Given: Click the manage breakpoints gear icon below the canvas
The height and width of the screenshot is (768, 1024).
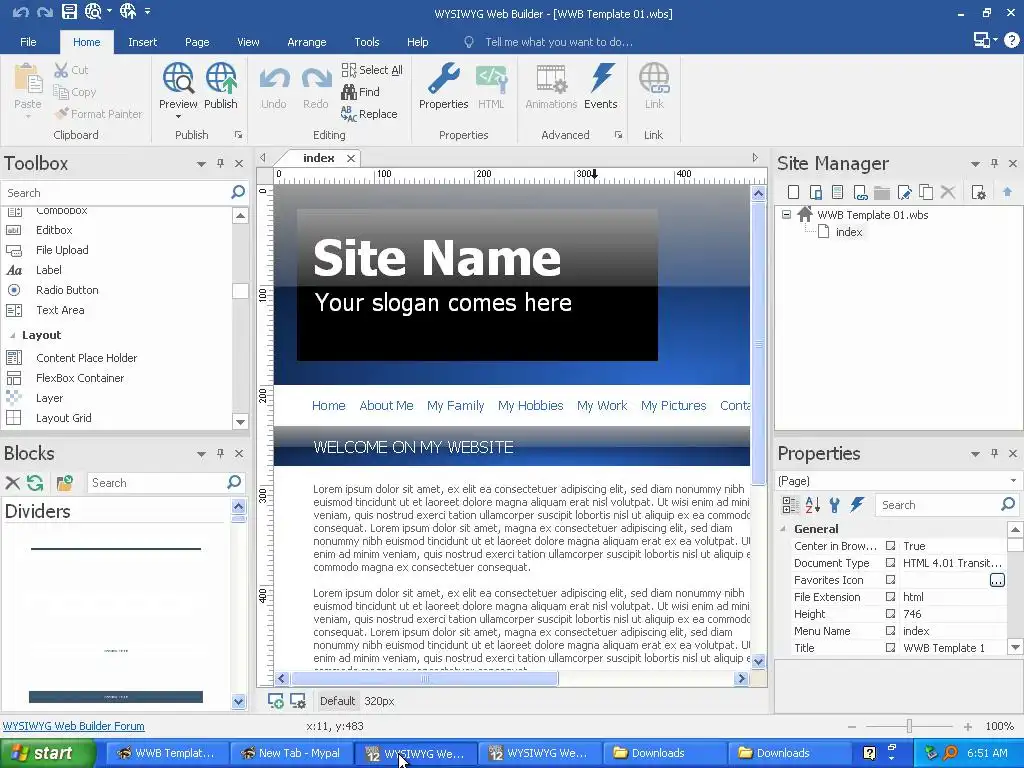Looking at the screenshot, I should point(298,701).
